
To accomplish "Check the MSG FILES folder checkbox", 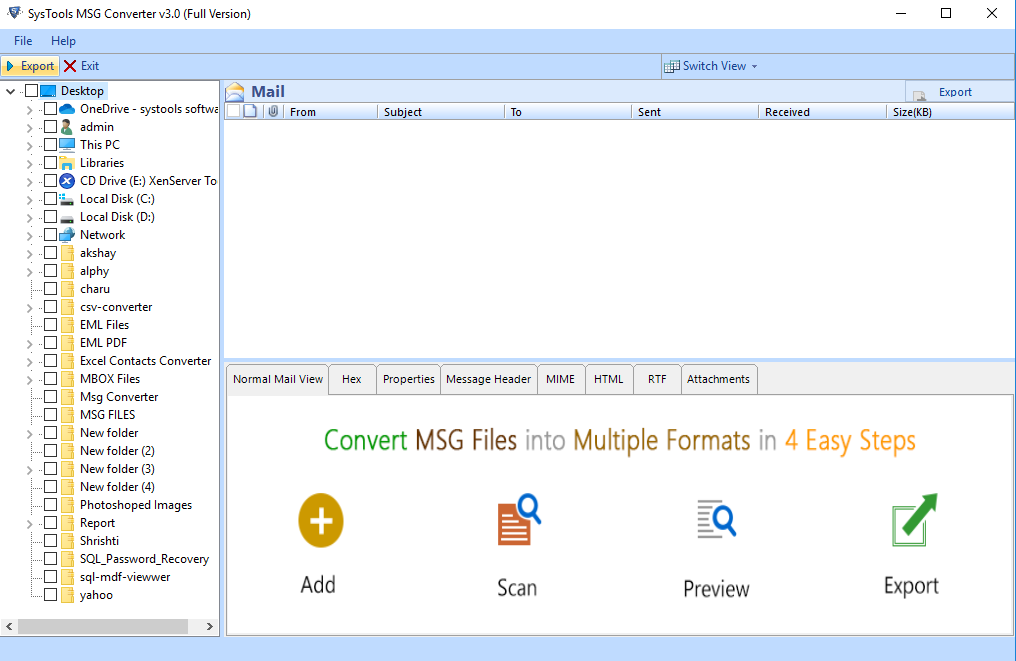I will (x=50, y=415).
